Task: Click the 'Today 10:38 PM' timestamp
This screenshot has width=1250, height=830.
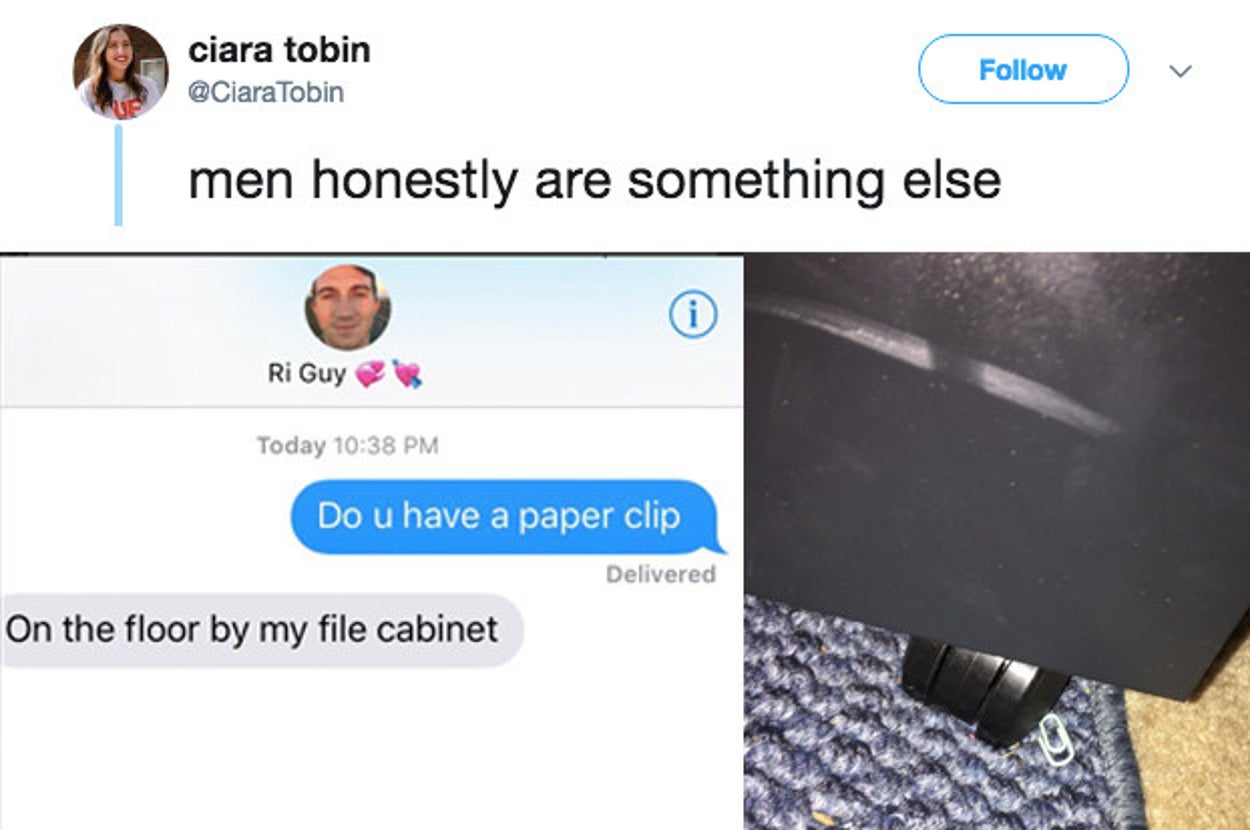Action: click(347, 445)
